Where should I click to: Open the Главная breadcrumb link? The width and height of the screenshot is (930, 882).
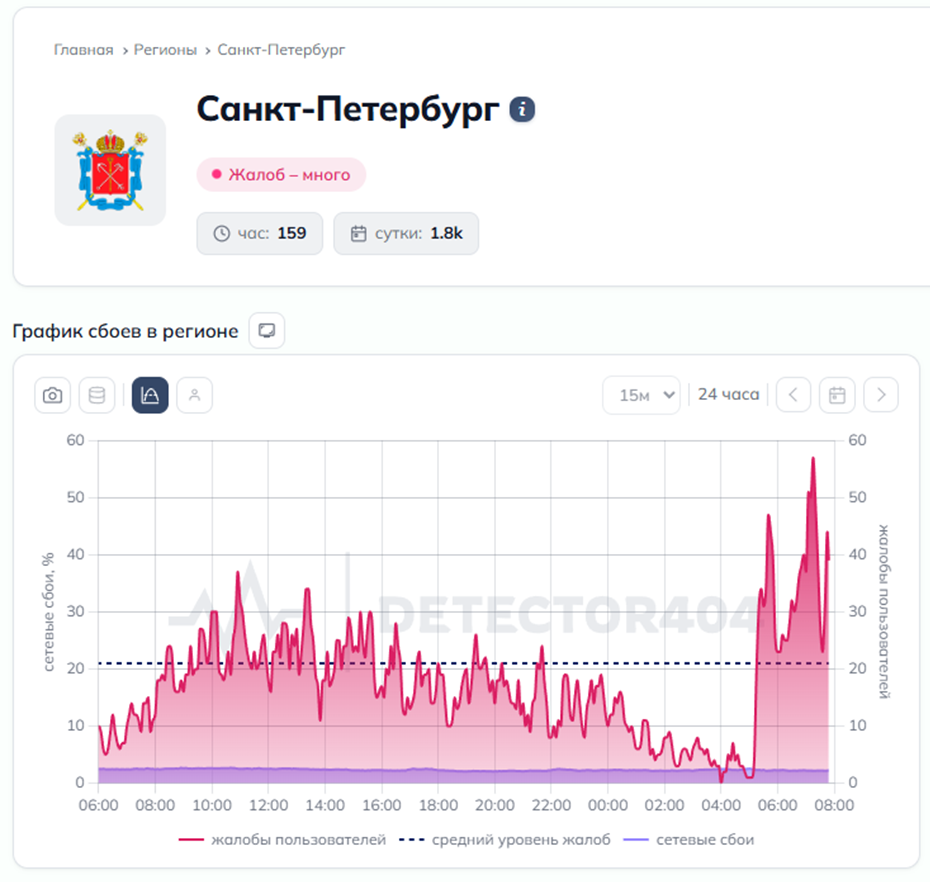coord(83,50)
